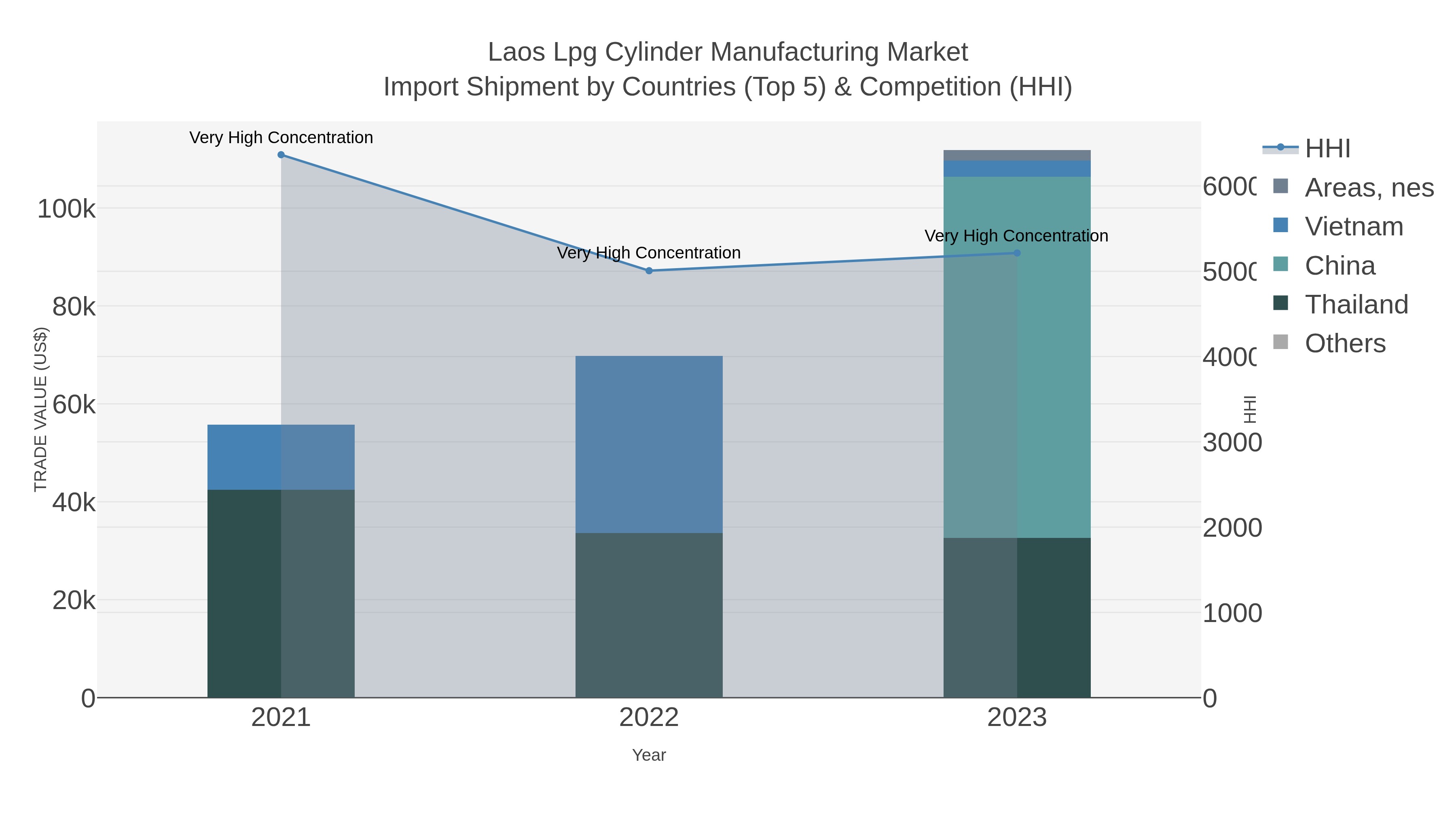Click the Thailand segment of the 2023 bar
Screen dimensions: 1456x819
[1017, 618]
